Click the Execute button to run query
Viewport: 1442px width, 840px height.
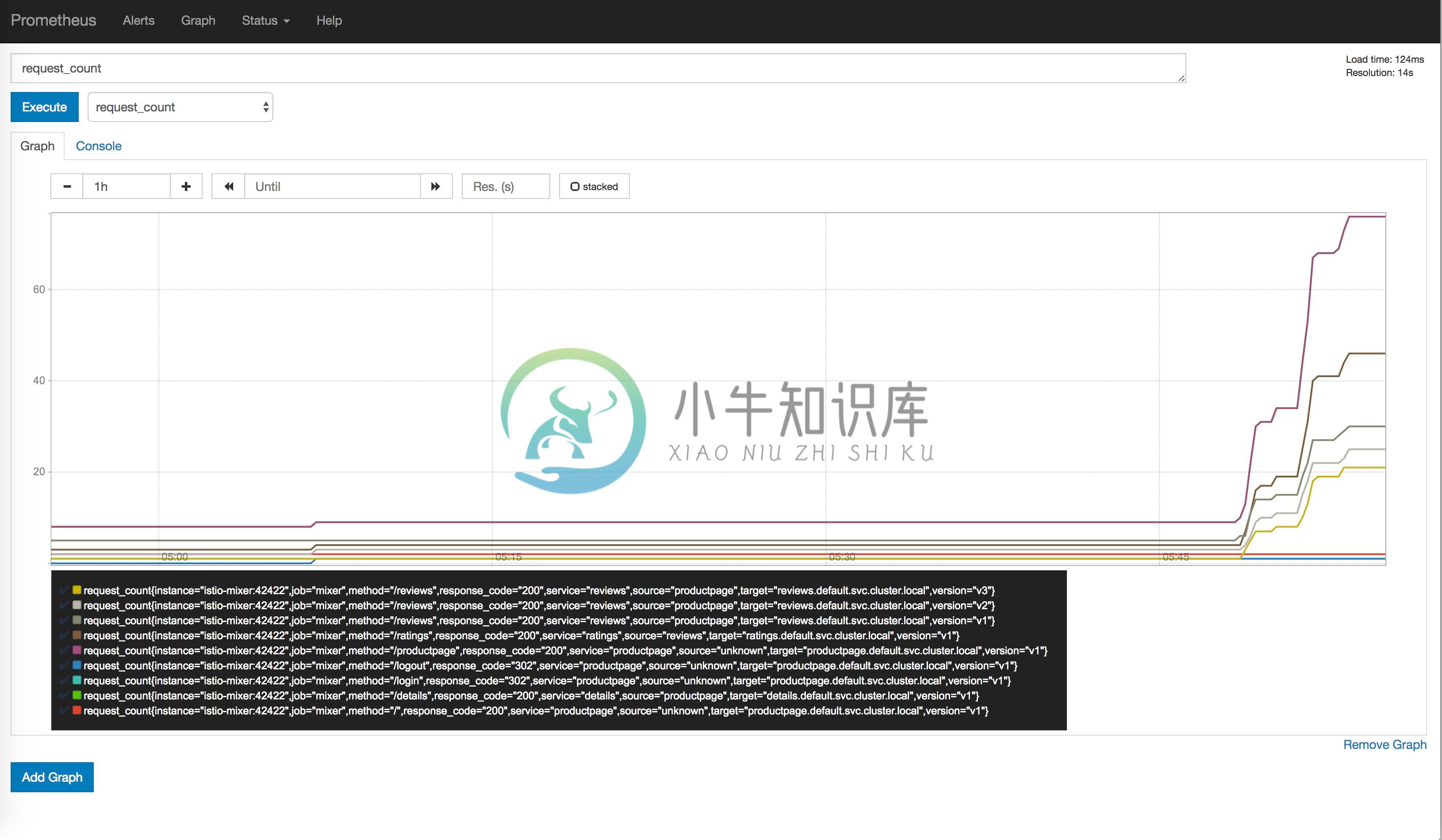coord(44,106)
